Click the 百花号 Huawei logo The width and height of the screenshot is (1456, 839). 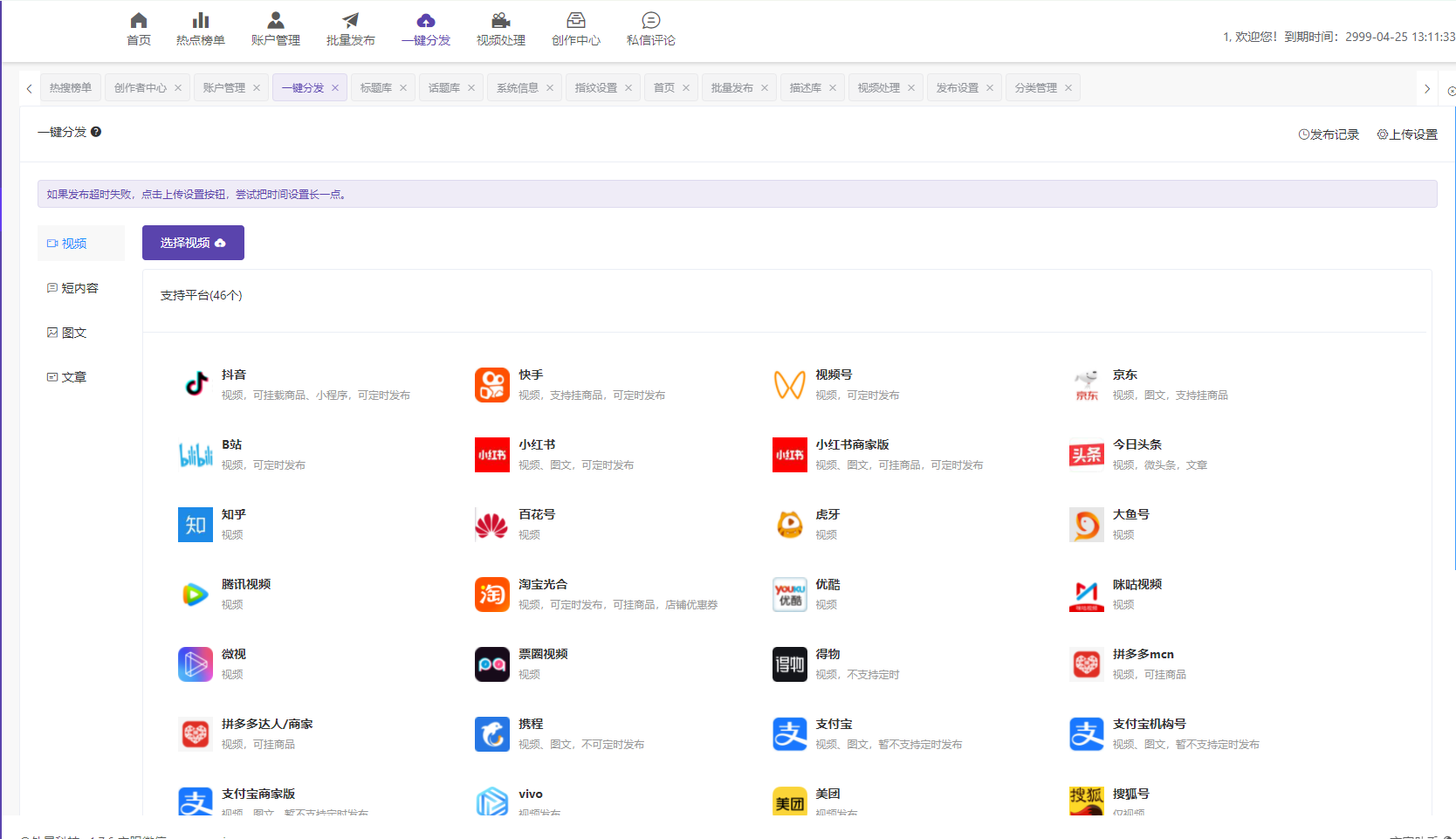pos(492,525)
